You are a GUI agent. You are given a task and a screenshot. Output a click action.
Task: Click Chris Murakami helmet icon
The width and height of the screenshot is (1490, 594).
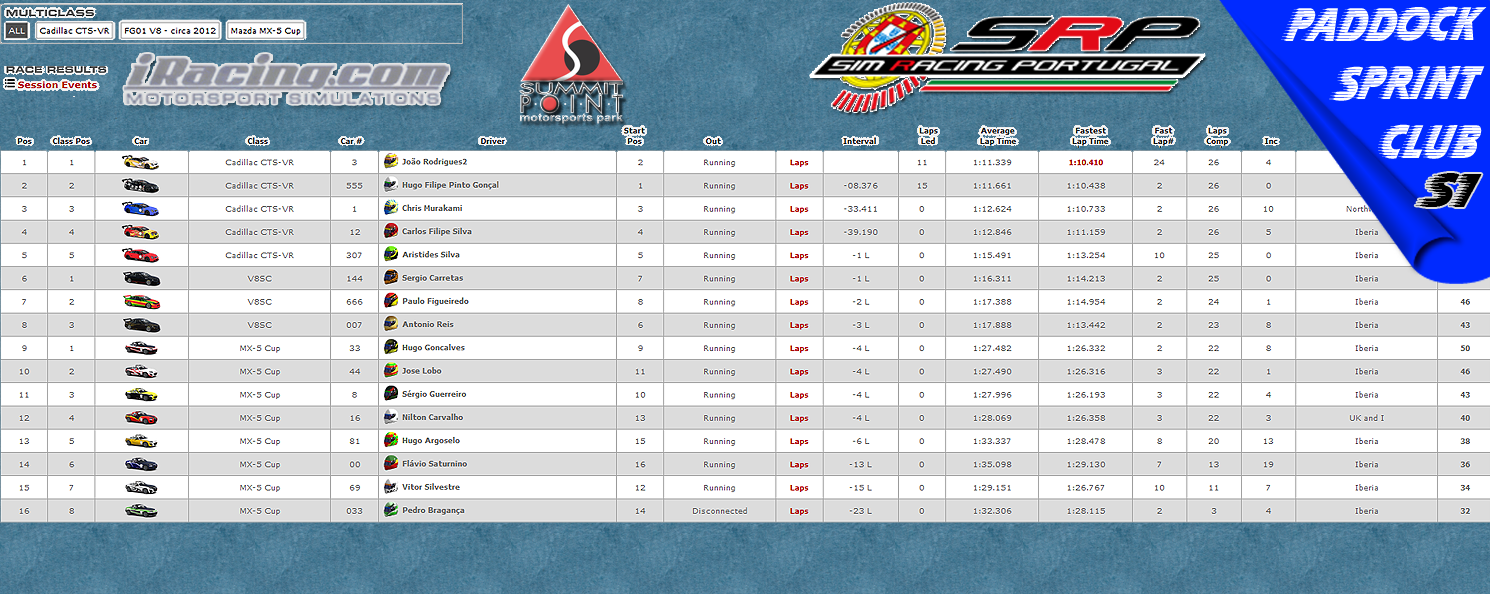pyautogui.click(x=391, y=208)
